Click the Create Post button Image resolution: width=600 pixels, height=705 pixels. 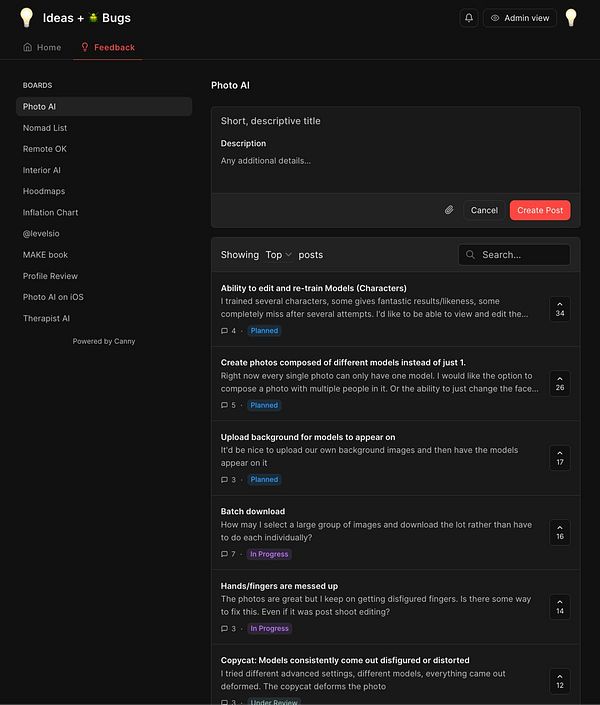540,210
